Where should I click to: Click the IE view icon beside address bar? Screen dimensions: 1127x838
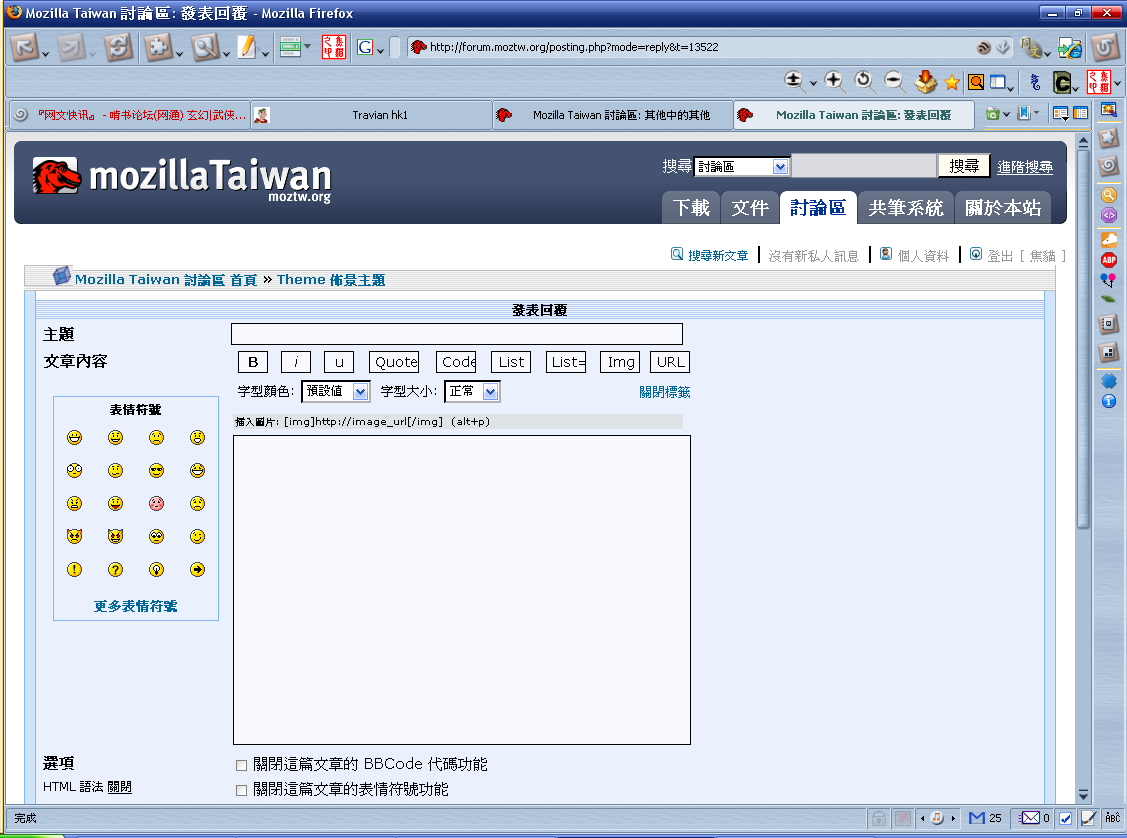1070,47
